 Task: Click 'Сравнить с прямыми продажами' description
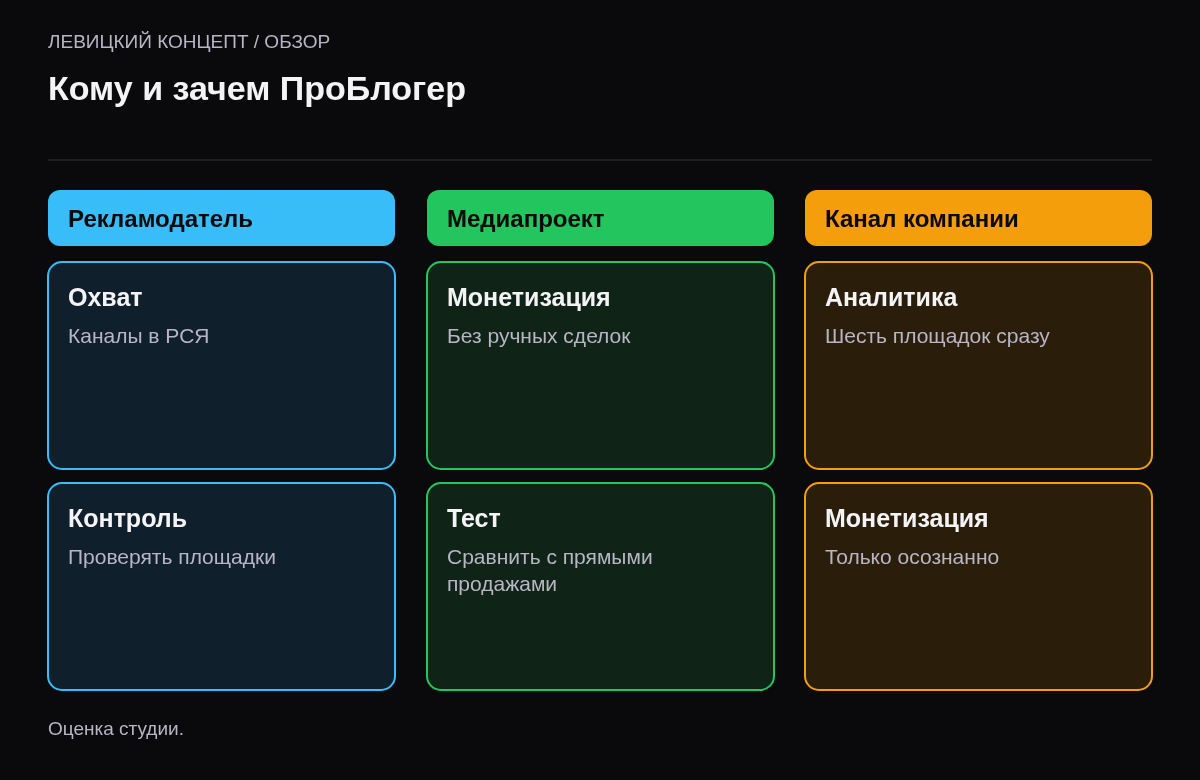click(550, 570)
